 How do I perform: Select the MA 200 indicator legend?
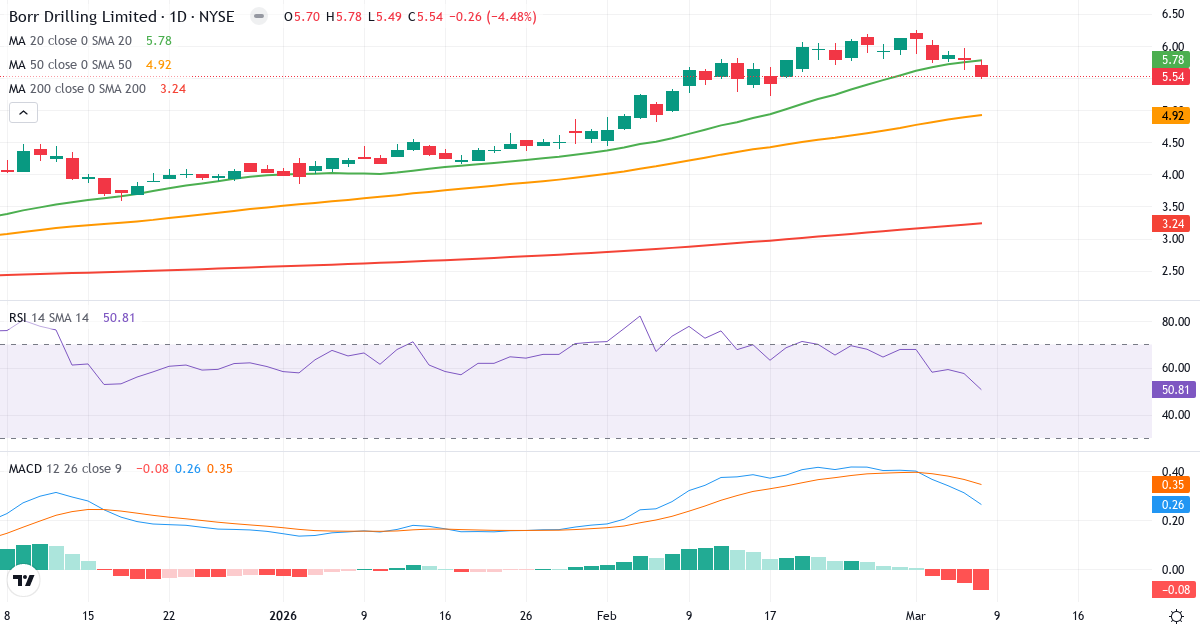[66, 88]
